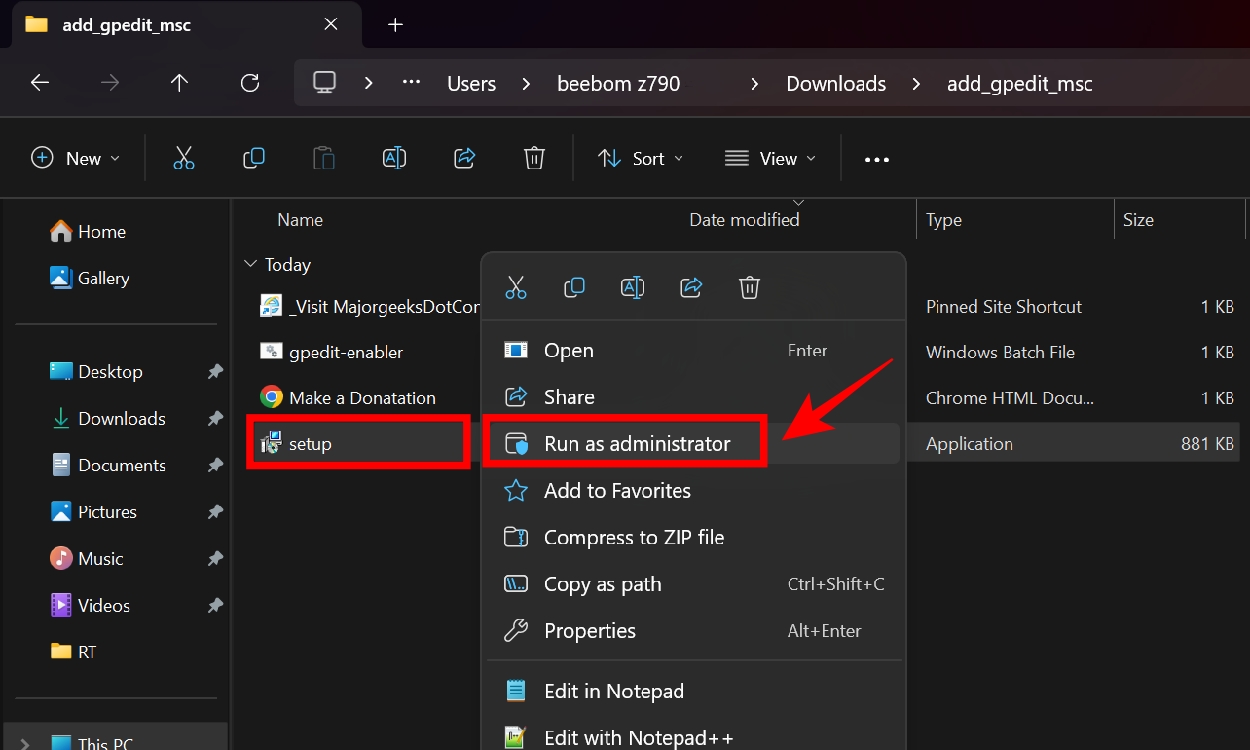Viewport: 1250px width, 750px height.
Task: Click Edit in Notepad in the context menu
Action: pos(613,690)
